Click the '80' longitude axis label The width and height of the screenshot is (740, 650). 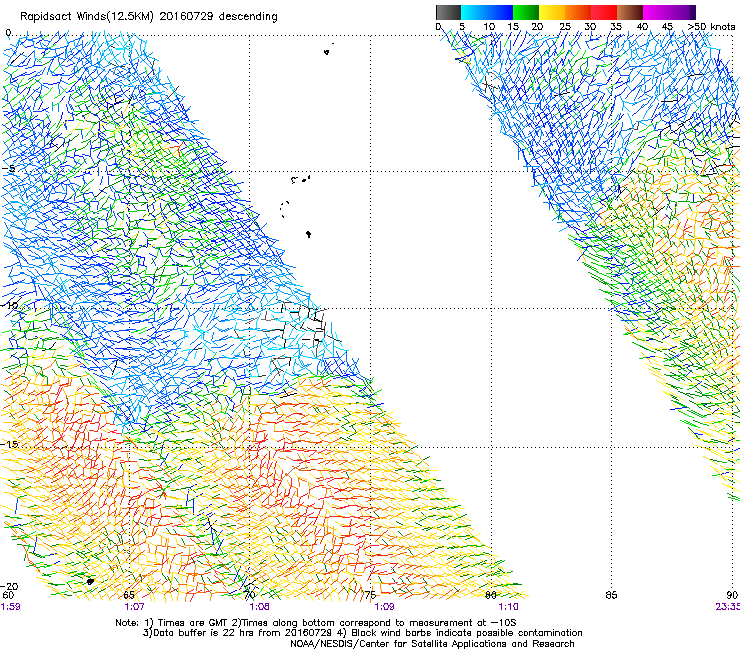[x=491, y=595]
